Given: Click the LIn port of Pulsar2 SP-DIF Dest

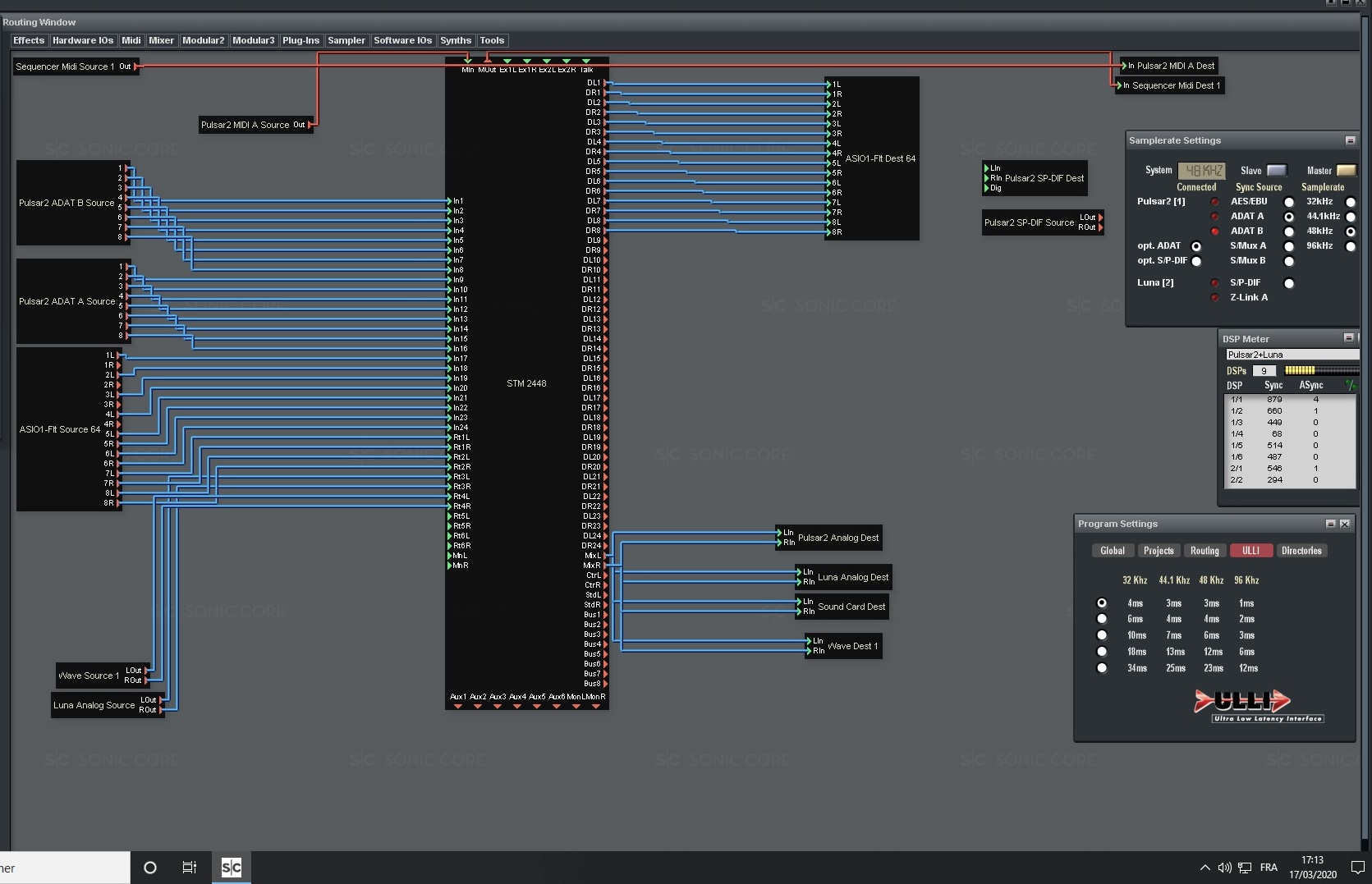Looking at the screenshot, I should [987, 168].
